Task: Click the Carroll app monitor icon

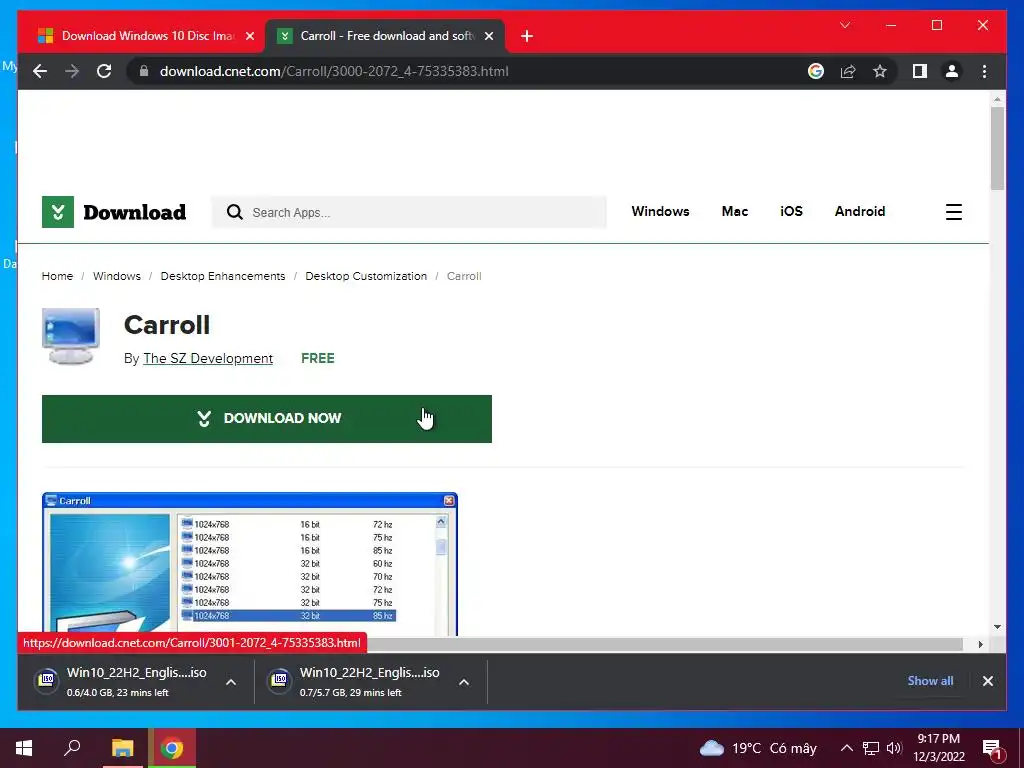Action: (71, 336)
